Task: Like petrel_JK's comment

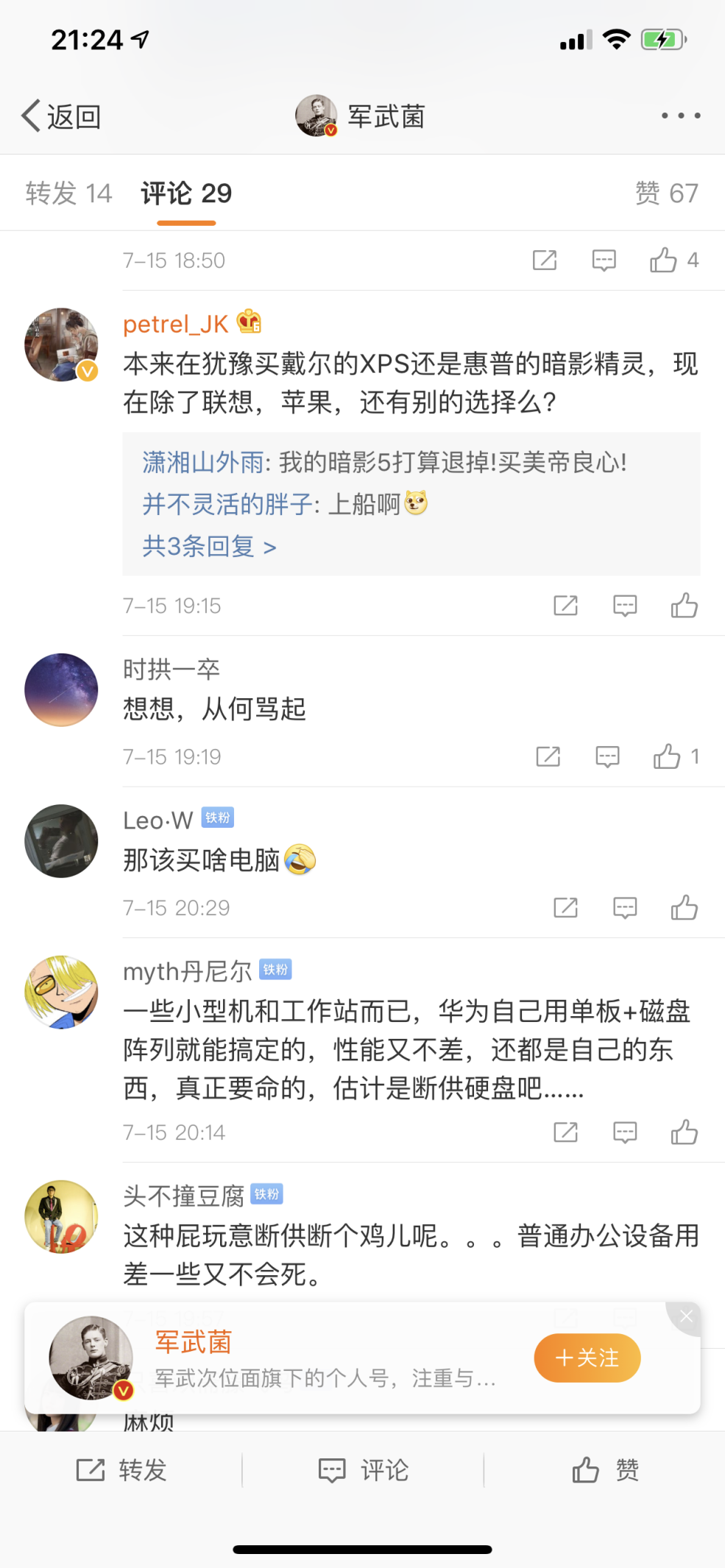Action: 684,606
